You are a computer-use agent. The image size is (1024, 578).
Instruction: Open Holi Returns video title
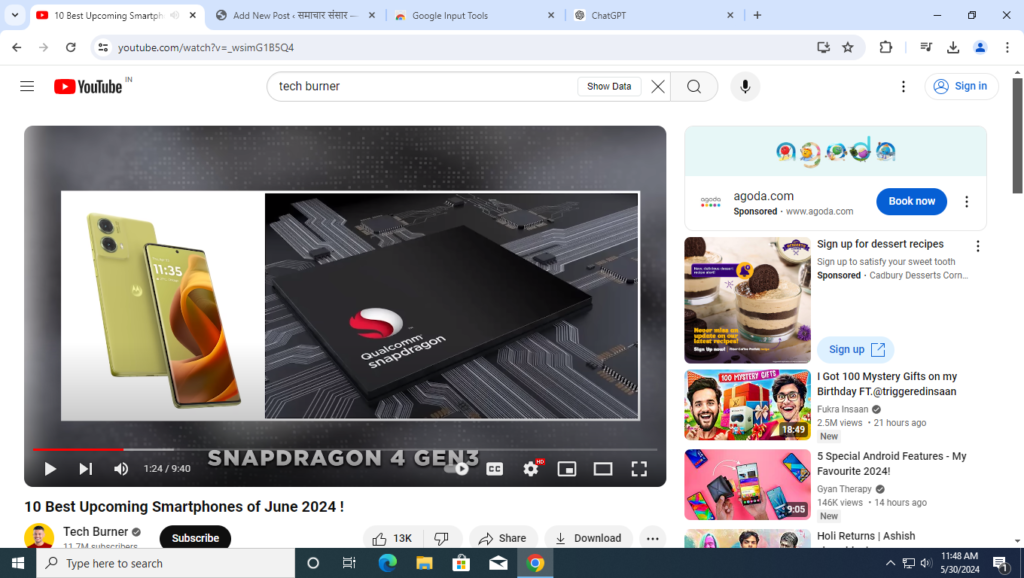pos(866,536)
